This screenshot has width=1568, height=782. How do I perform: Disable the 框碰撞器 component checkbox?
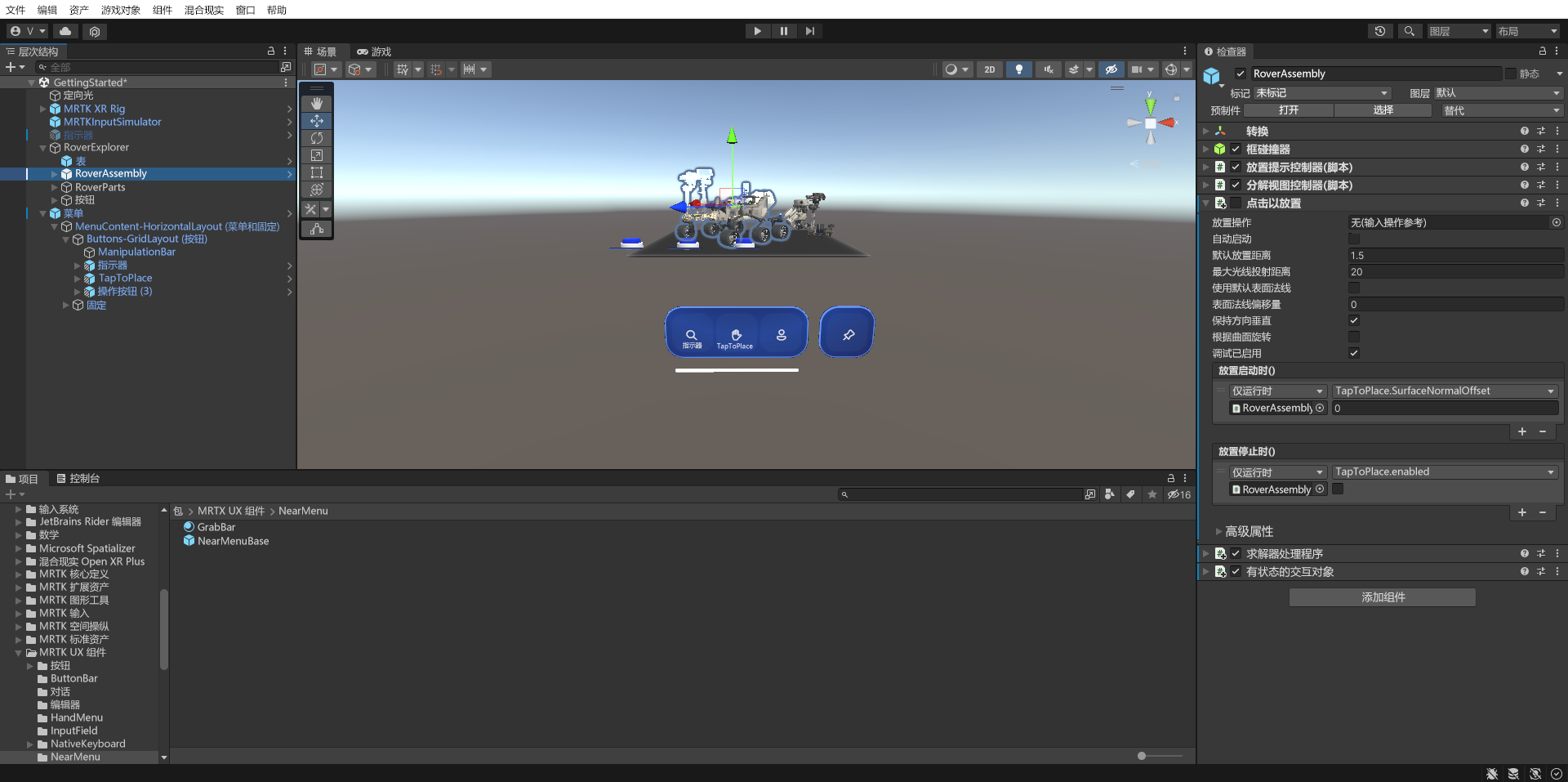coord(1236,149)
